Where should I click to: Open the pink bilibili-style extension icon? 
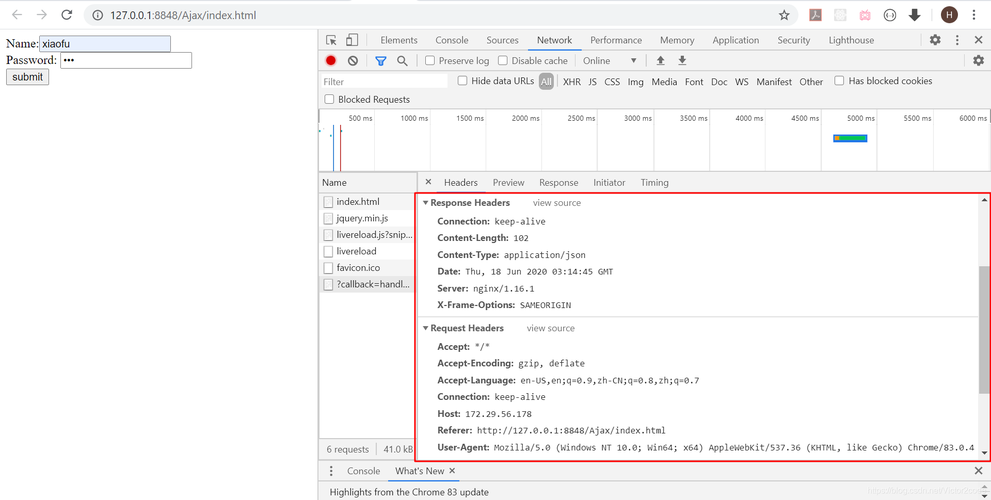pos(865,15)
